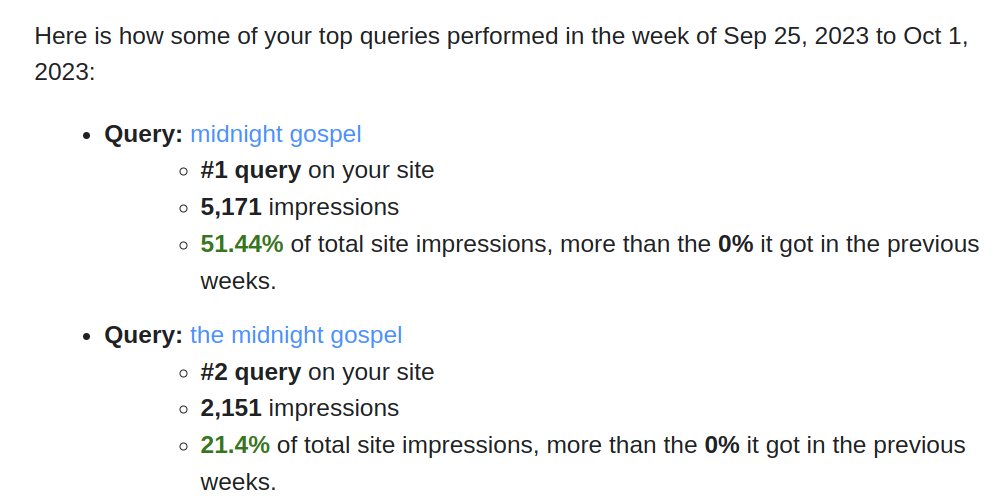The width and height of the screenshot is (1000, 503).
Task: Click the green 21.4% figure
Action: (x=235, y=445)
